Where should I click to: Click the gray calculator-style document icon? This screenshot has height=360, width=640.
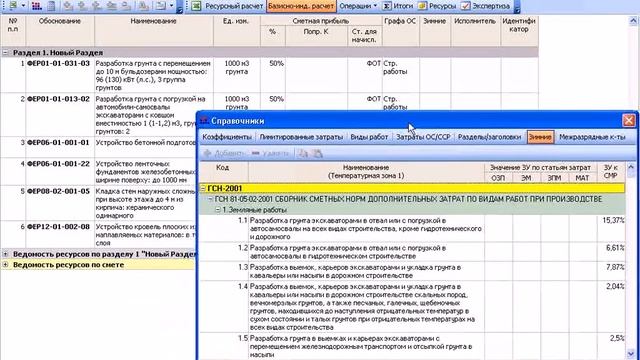pyautogui.click(x=51, y=6)
